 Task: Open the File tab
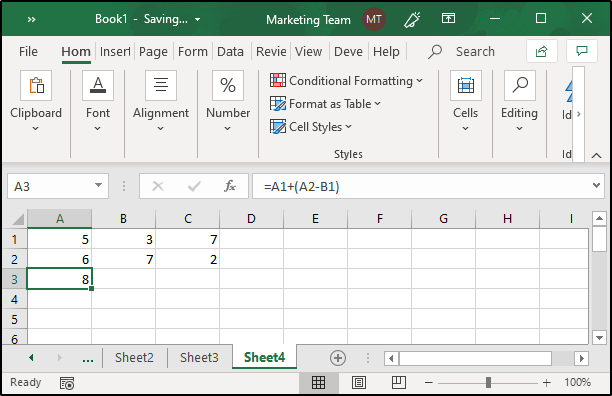click(28, 51)
